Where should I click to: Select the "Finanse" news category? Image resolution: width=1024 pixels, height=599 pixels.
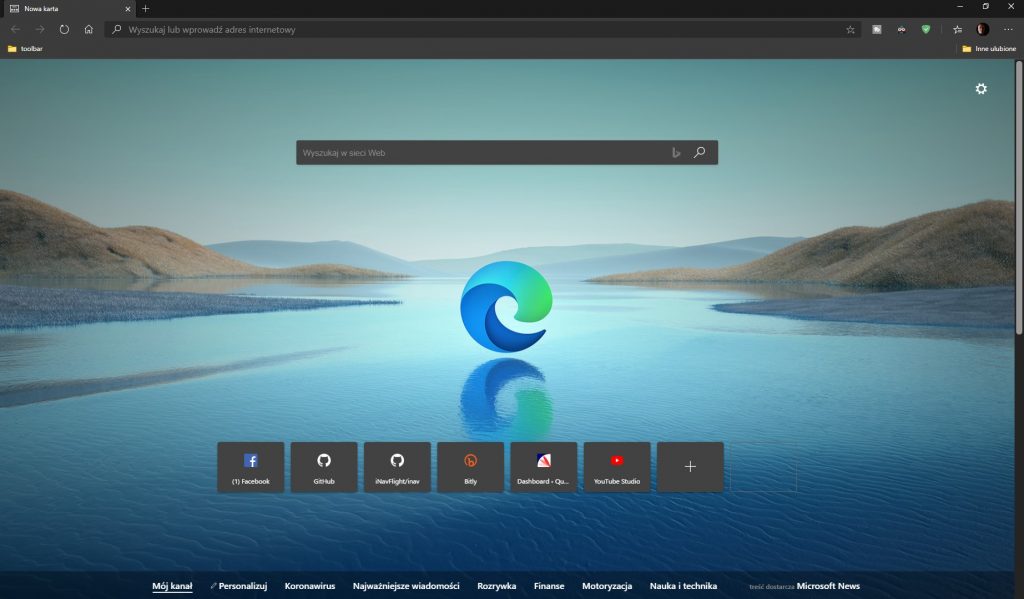pyautogui.click(x=549, y=586)
